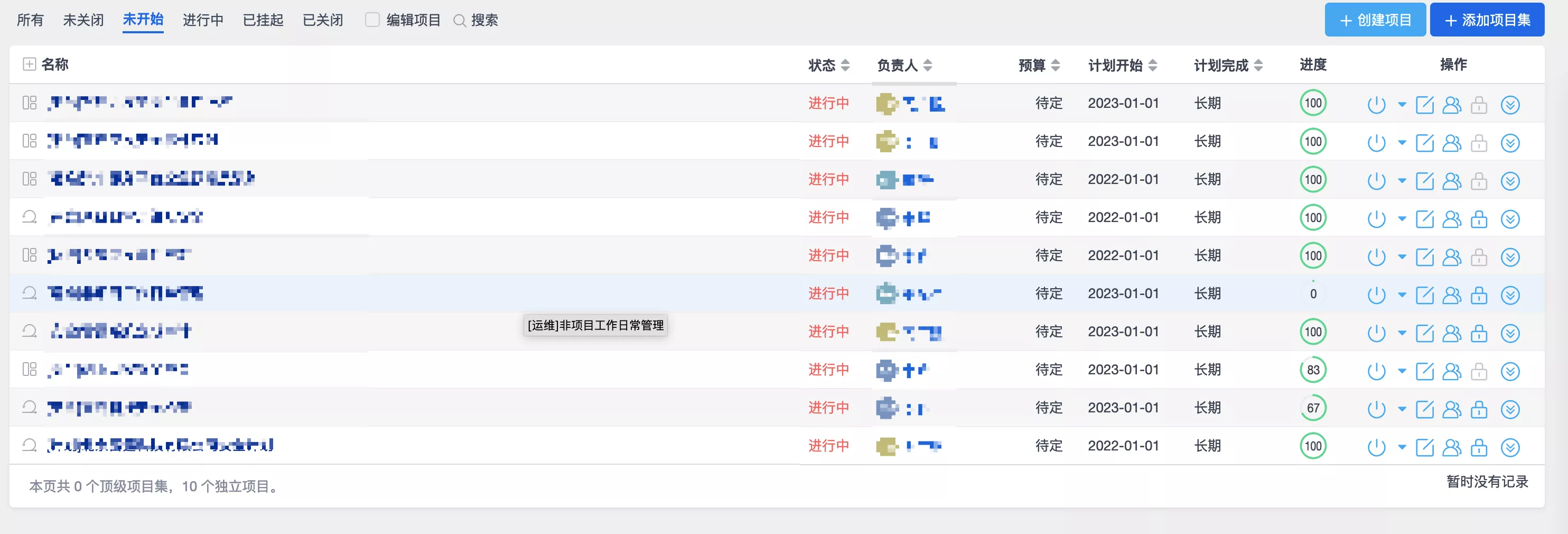Switch to the 进行中 tab
The width and height of the screenshot is (1568, 534).
(x=203, y=20)
